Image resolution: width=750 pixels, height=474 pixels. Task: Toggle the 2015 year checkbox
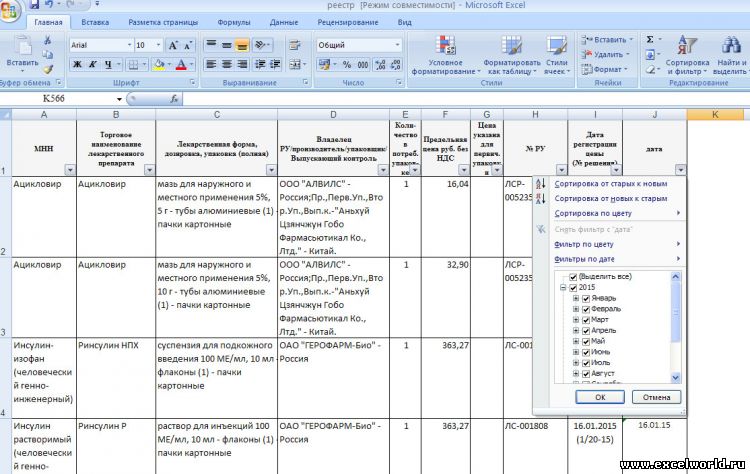click(573, 287)
